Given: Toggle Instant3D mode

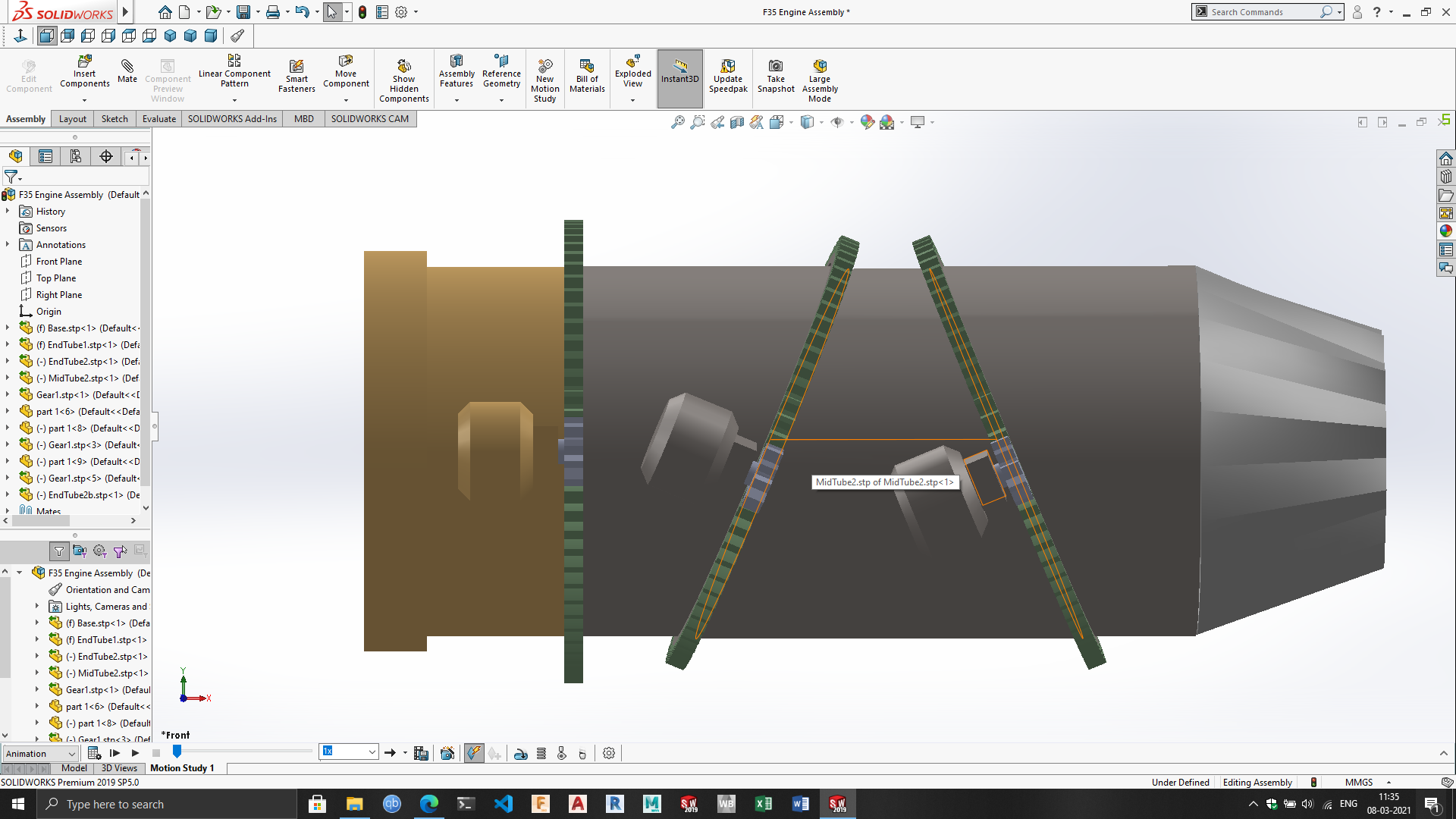Looking at the screenshot, I should [679, 78].
